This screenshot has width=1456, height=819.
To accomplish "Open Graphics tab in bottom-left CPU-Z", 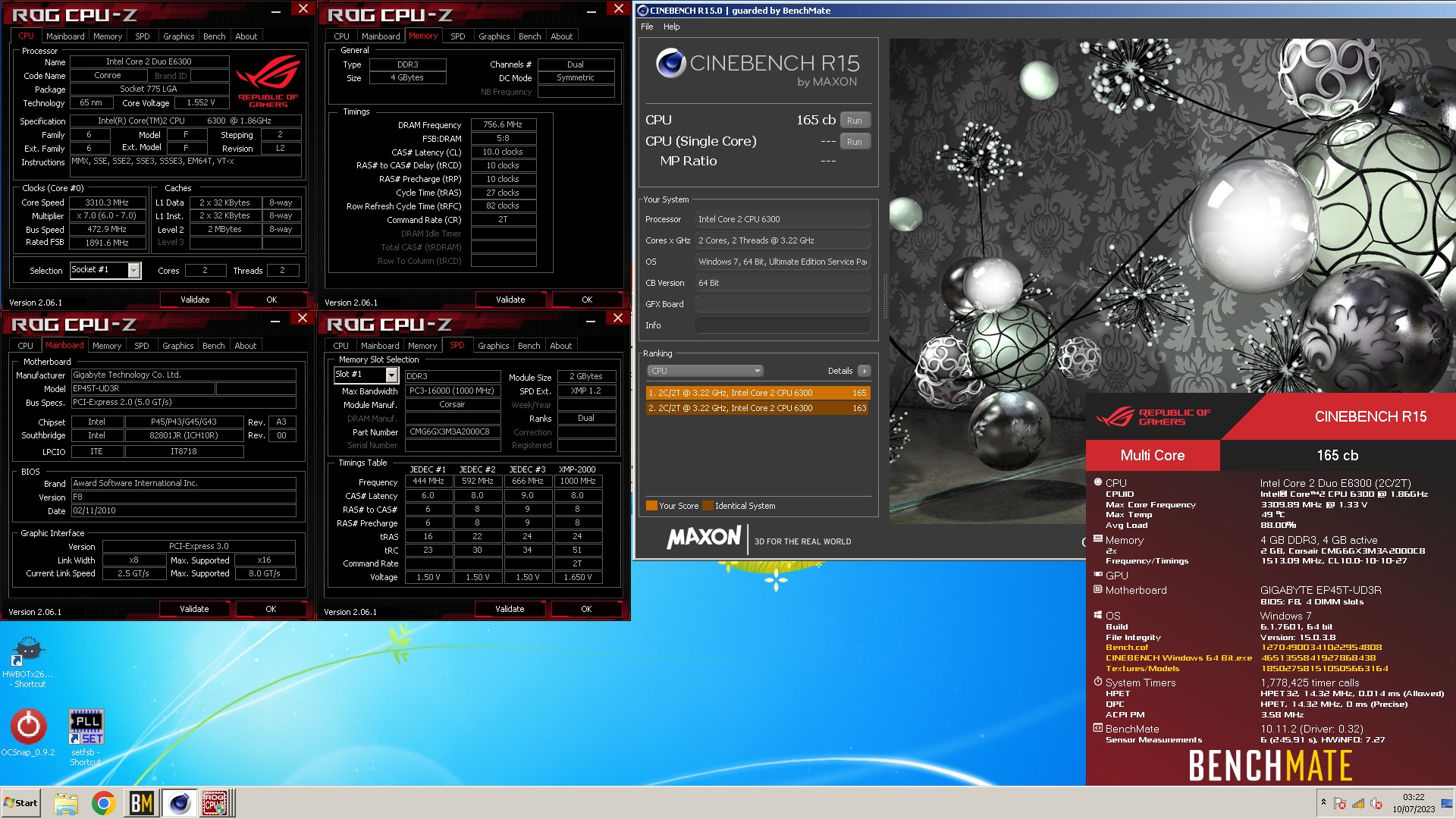I will tap(178, 346).
